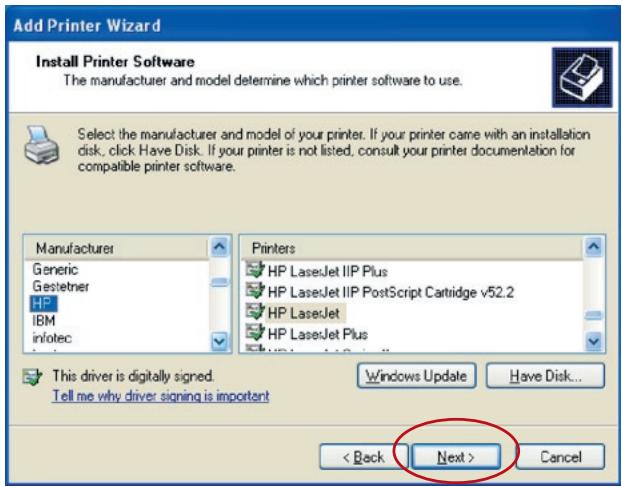Click the Add Printer Wizard title bar

[312, 25]
